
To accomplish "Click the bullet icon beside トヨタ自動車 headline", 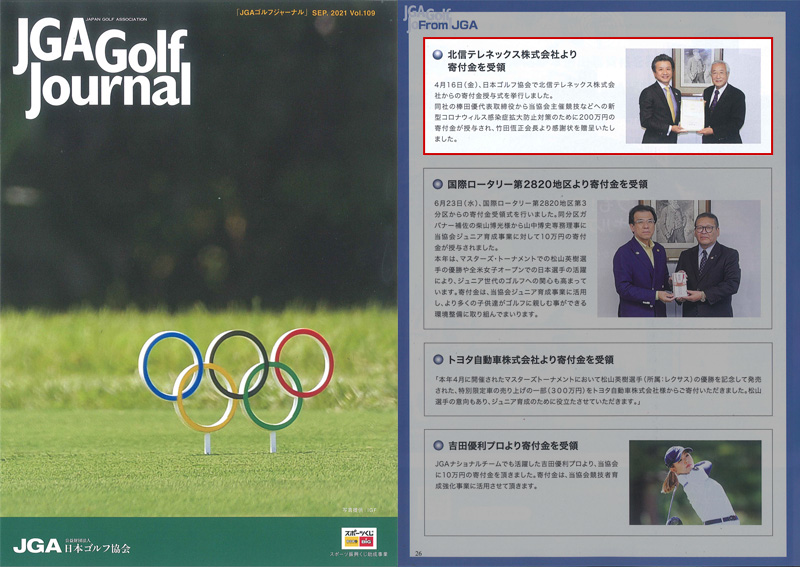I will (x=437, y=360).
